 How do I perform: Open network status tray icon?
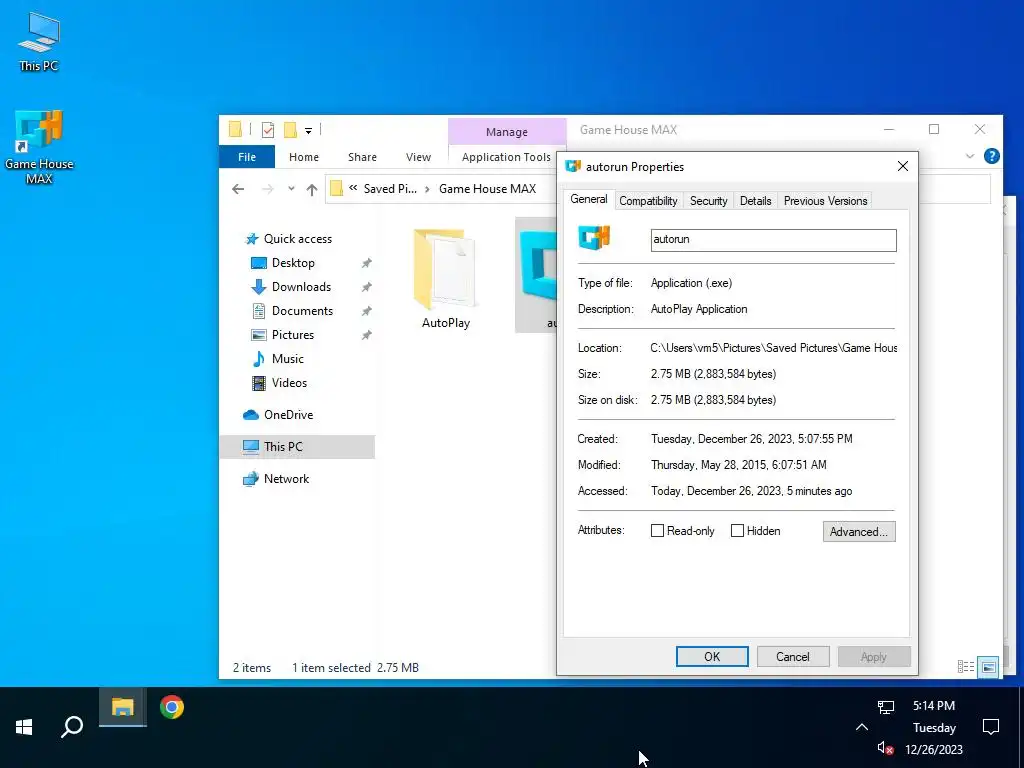(x=886, y=707)
